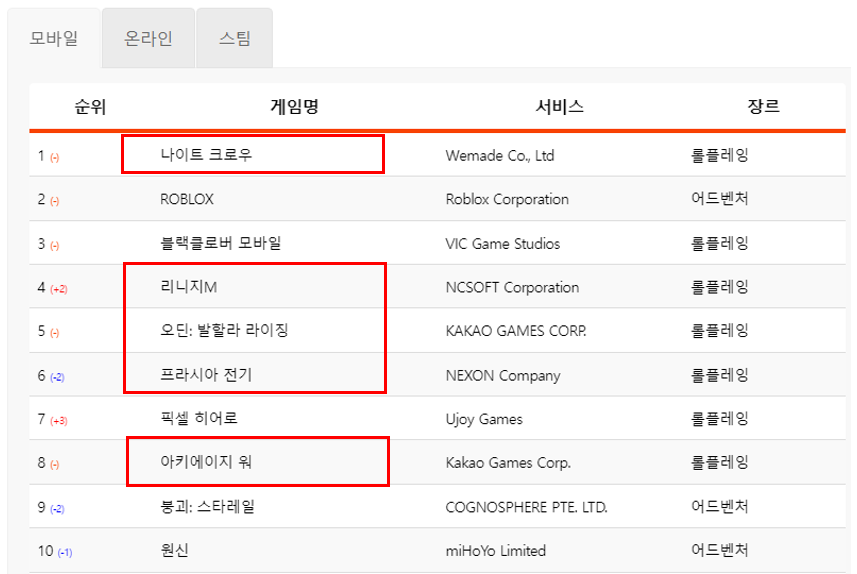Select game name ROBLOX
Viewport: 857px width, 574px height.
pyautogui.click(x=187, y=199)
